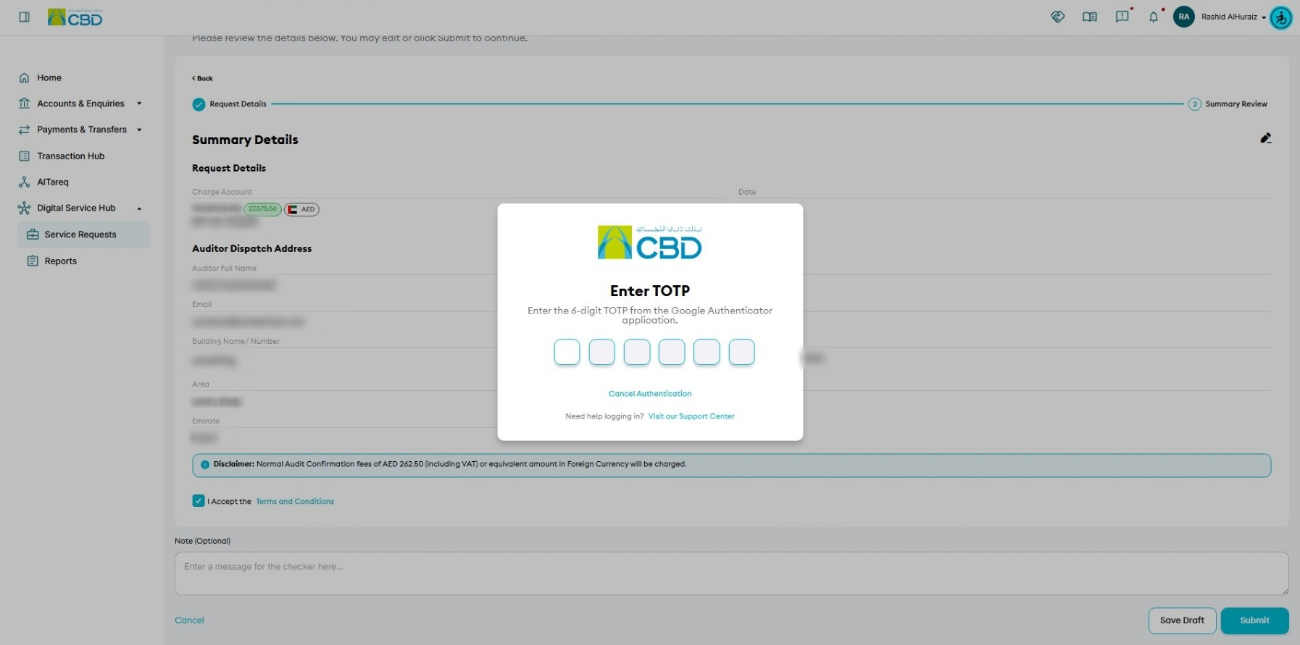Collapse Digital Service Hub menu
Screen dimensions: 1300x645
pyautogui.click(x=81, y=208)
